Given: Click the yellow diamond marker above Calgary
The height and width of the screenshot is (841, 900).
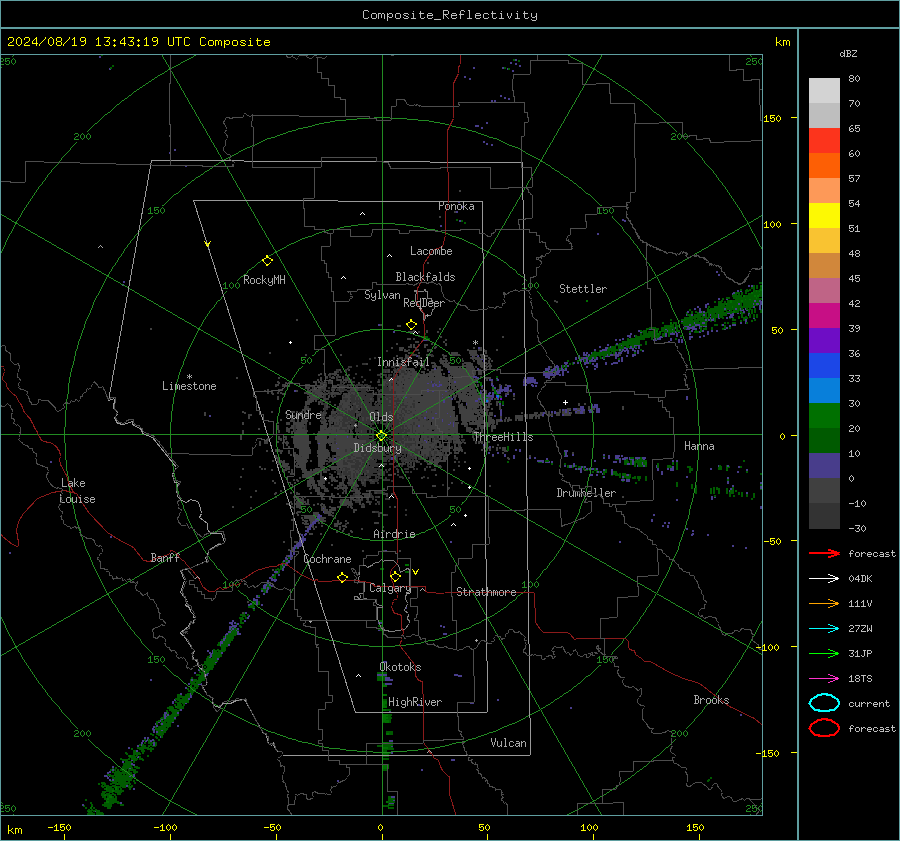Looking at the screenshot, I should coord(395,576).
